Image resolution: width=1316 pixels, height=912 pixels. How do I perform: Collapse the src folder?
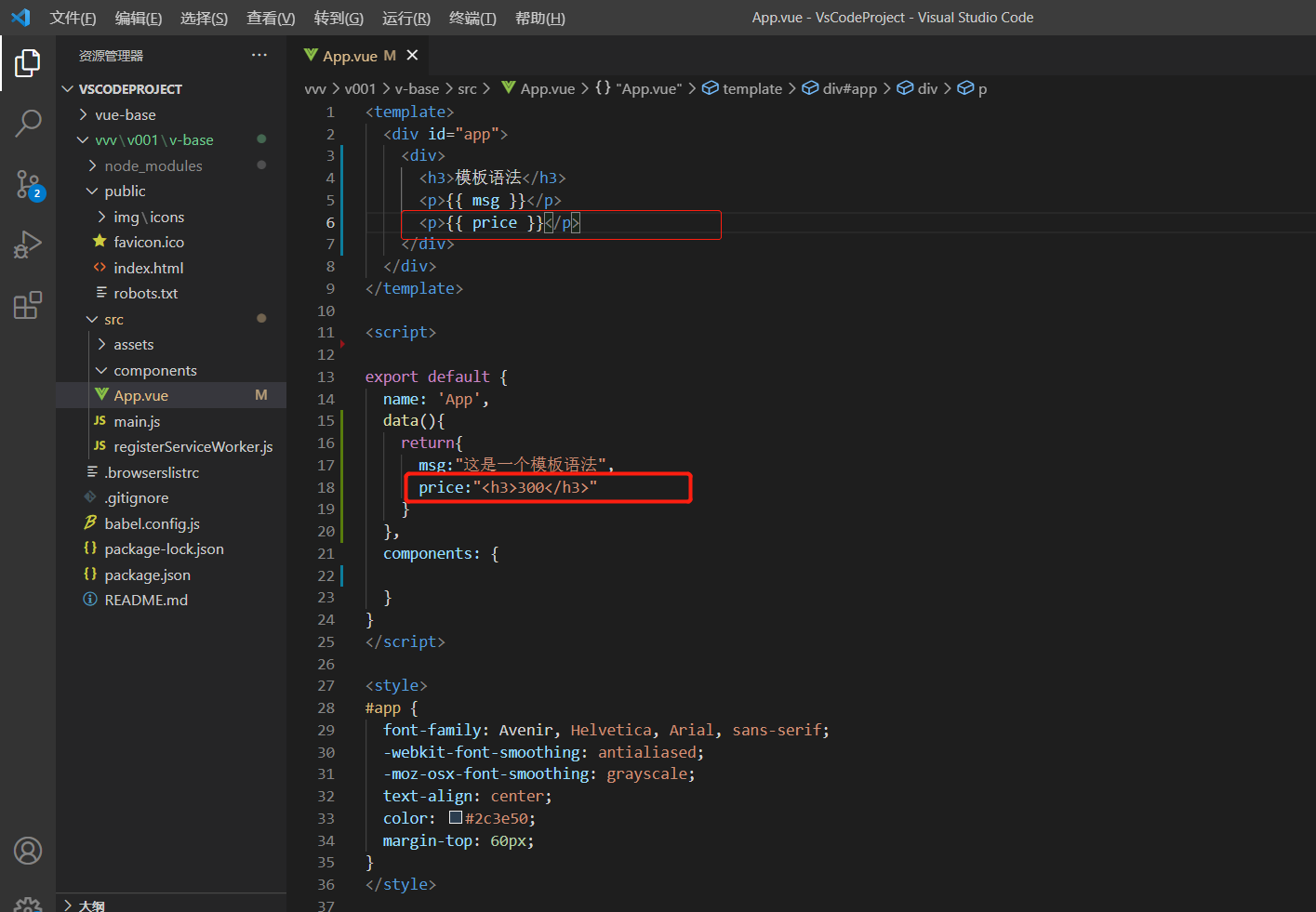92,319
